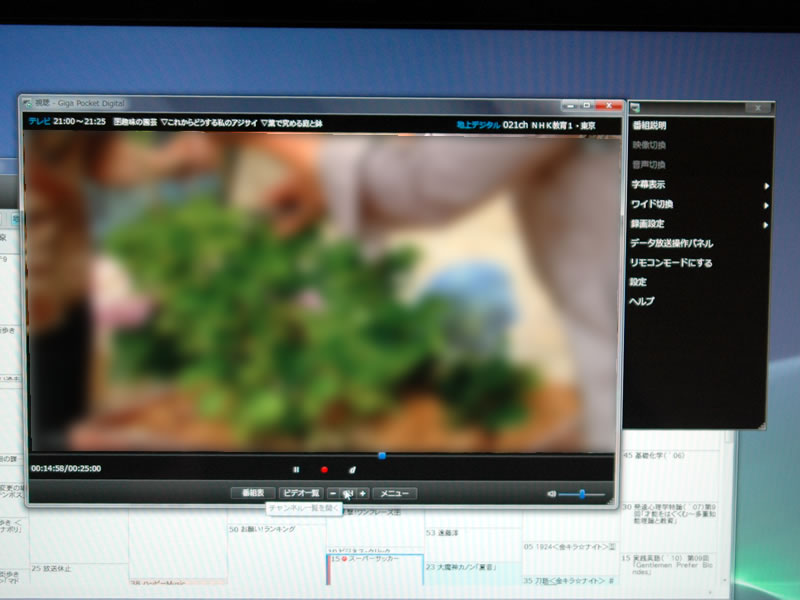Select お願い!ランキング program in background guide
This screenshot has width=800, height=600.
click(x=262, y=530)
